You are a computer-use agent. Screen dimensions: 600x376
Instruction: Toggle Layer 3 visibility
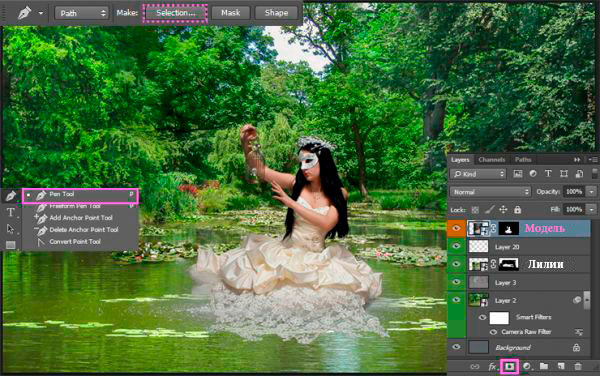point(456,282)
